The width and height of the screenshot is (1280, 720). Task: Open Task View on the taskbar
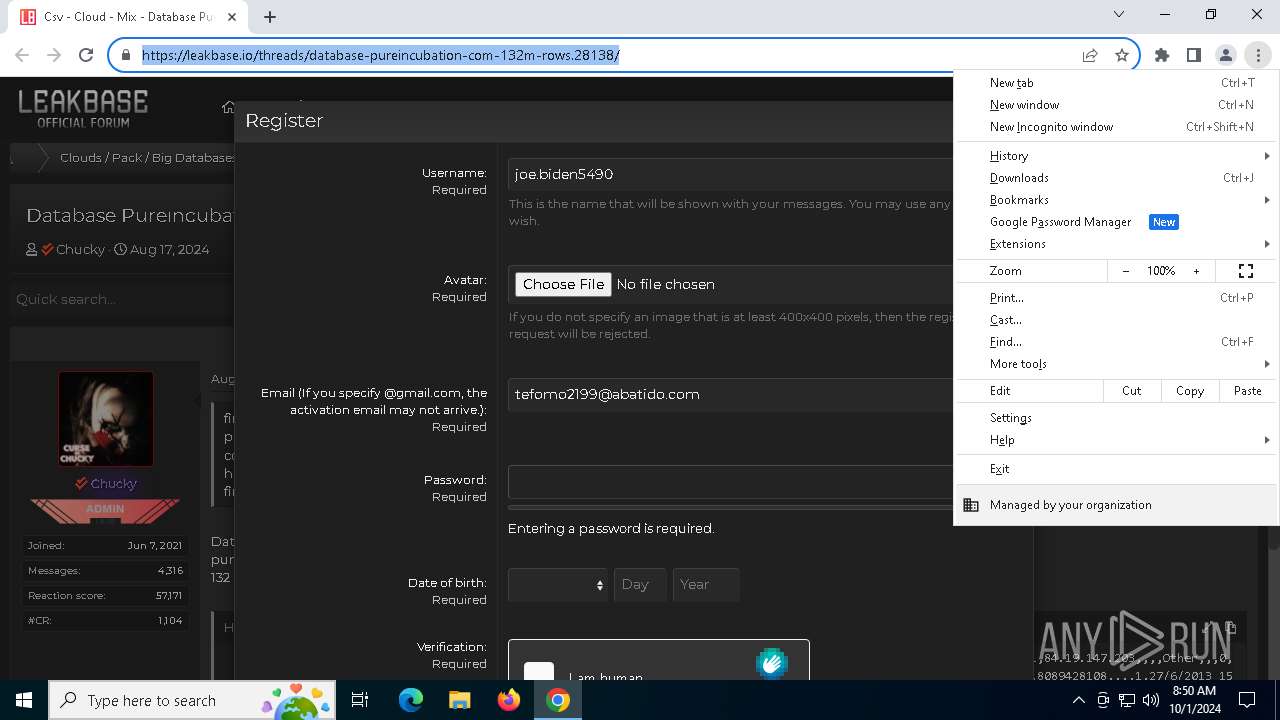point(360,700)
